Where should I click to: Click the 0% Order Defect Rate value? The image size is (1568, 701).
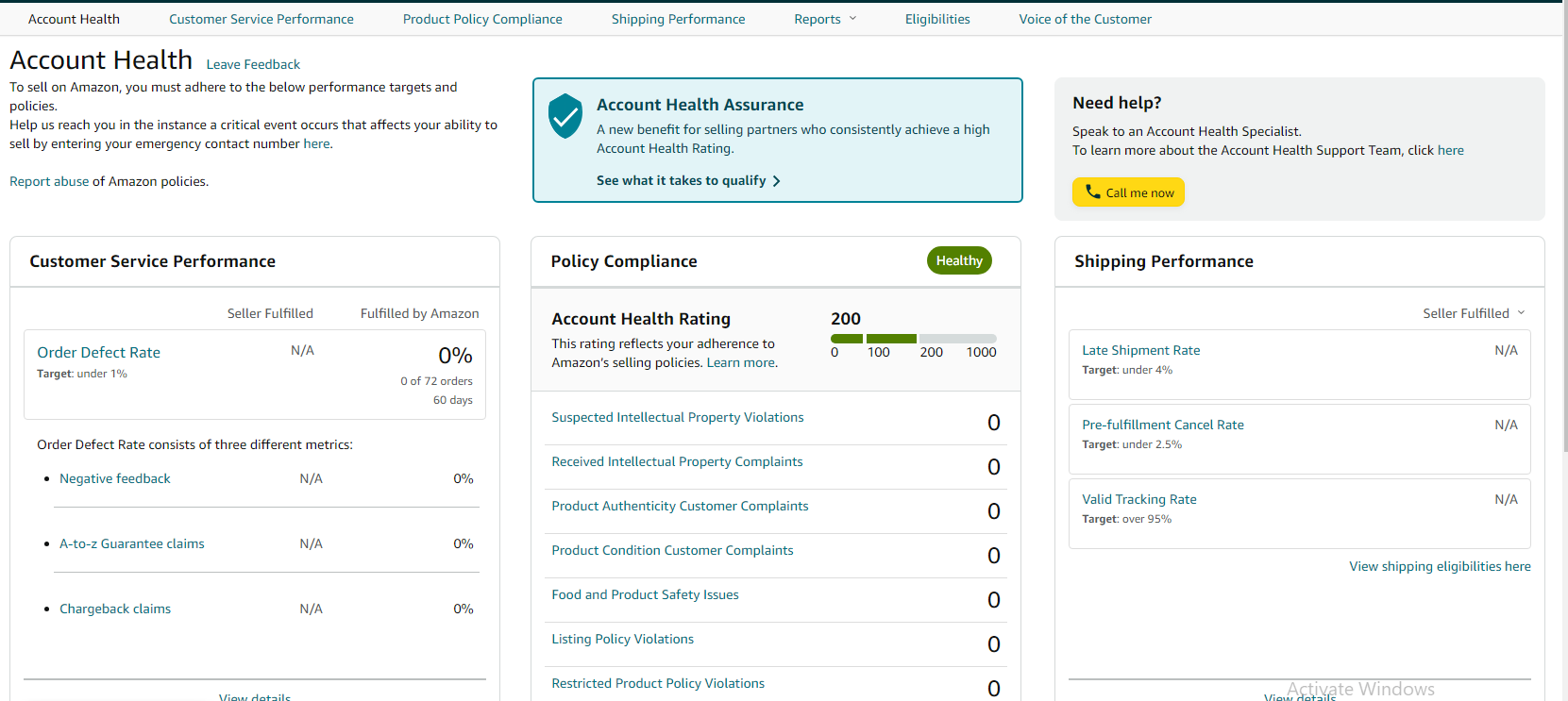click(455, 356)
